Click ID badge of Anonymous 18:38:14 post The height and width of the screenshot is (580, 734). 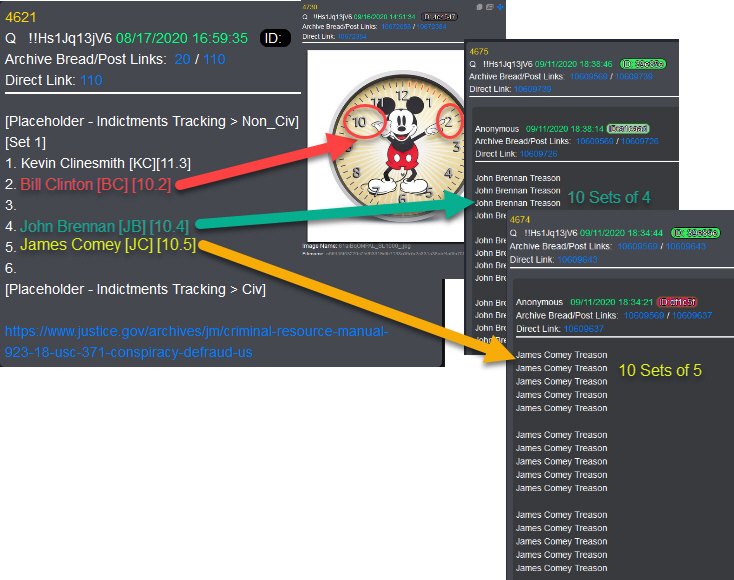click(x=628, y=128)
